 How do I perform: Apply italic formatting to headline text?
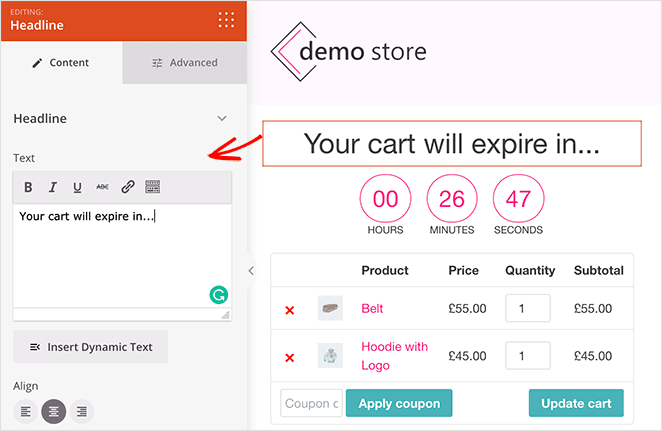[x=53, y=187]
